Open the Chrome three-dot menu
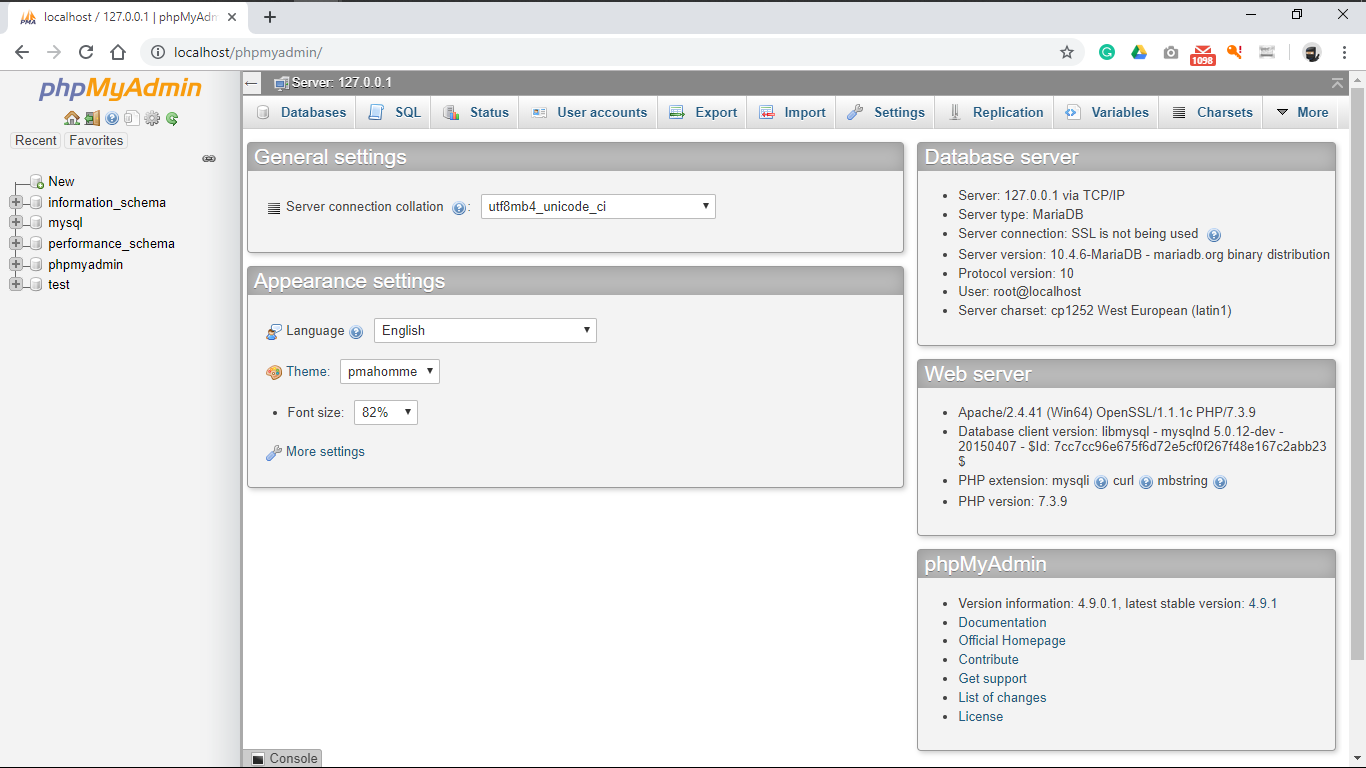 1344,52
